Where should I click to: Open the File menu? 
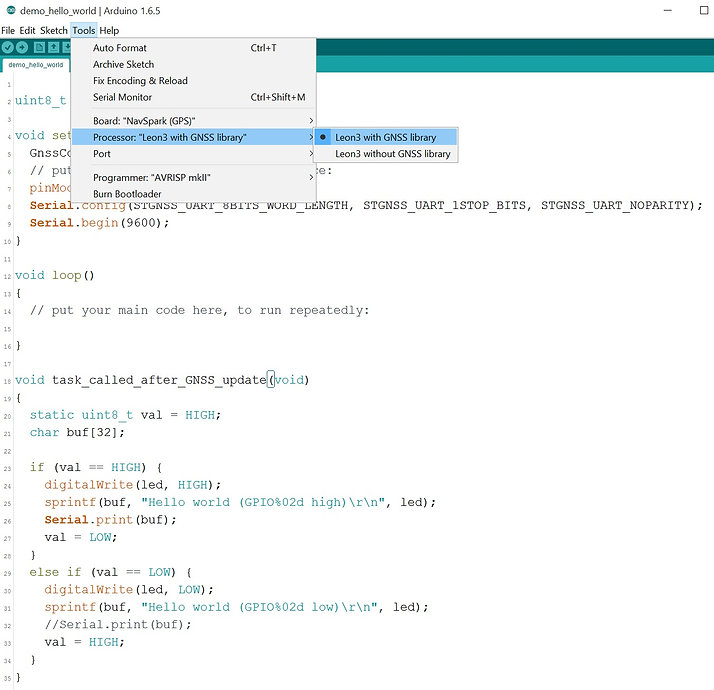[x=8, y=31]
